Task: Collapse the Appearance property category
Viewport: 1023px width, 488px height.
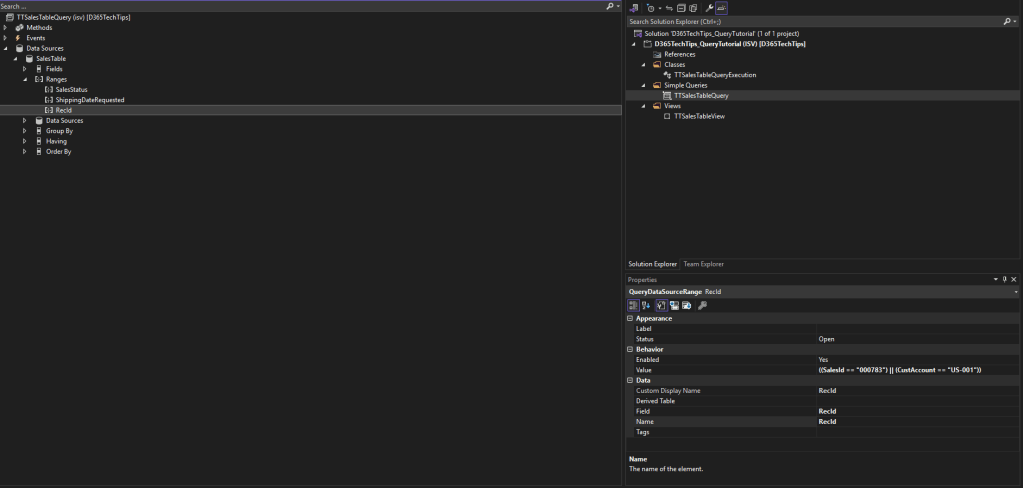Action: click(x=631, y=318)
